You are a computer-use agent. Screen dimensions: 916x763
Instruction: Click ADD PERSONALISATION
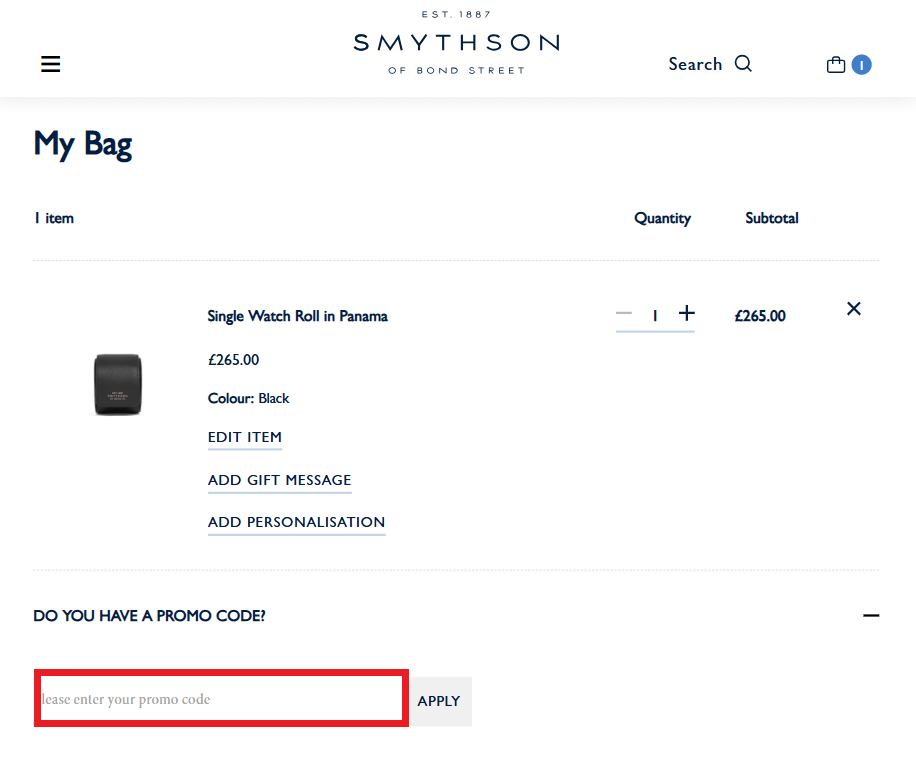pos(296,522)
